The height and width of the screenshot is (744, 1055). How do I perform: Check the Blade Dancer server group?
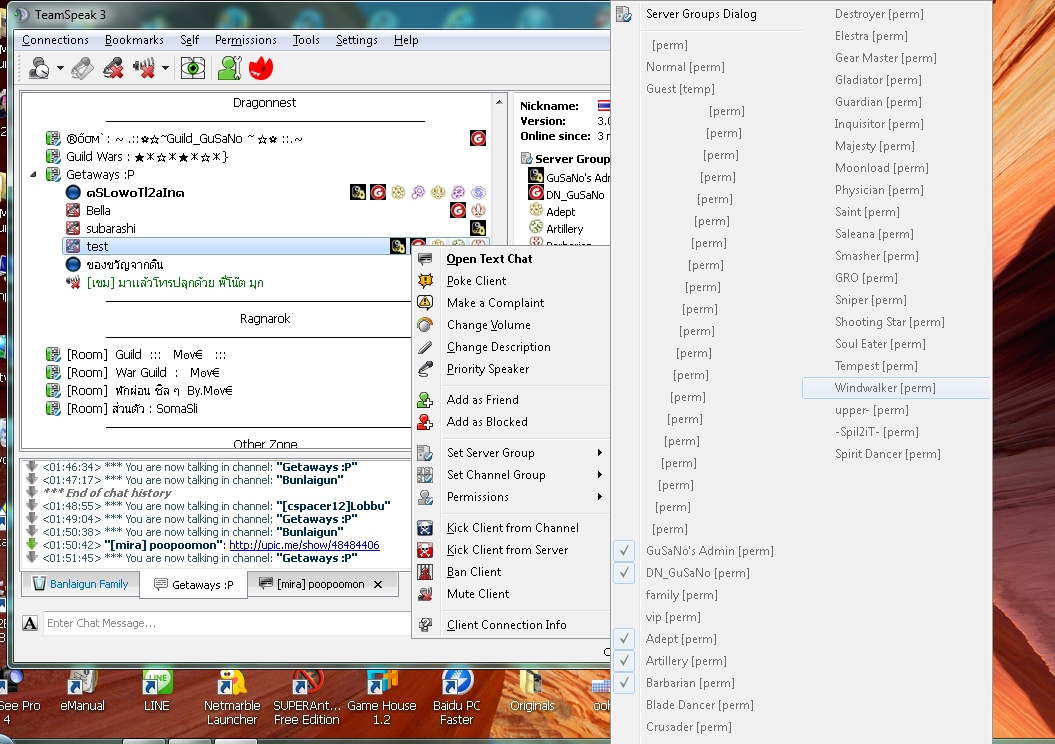[700, 705]
